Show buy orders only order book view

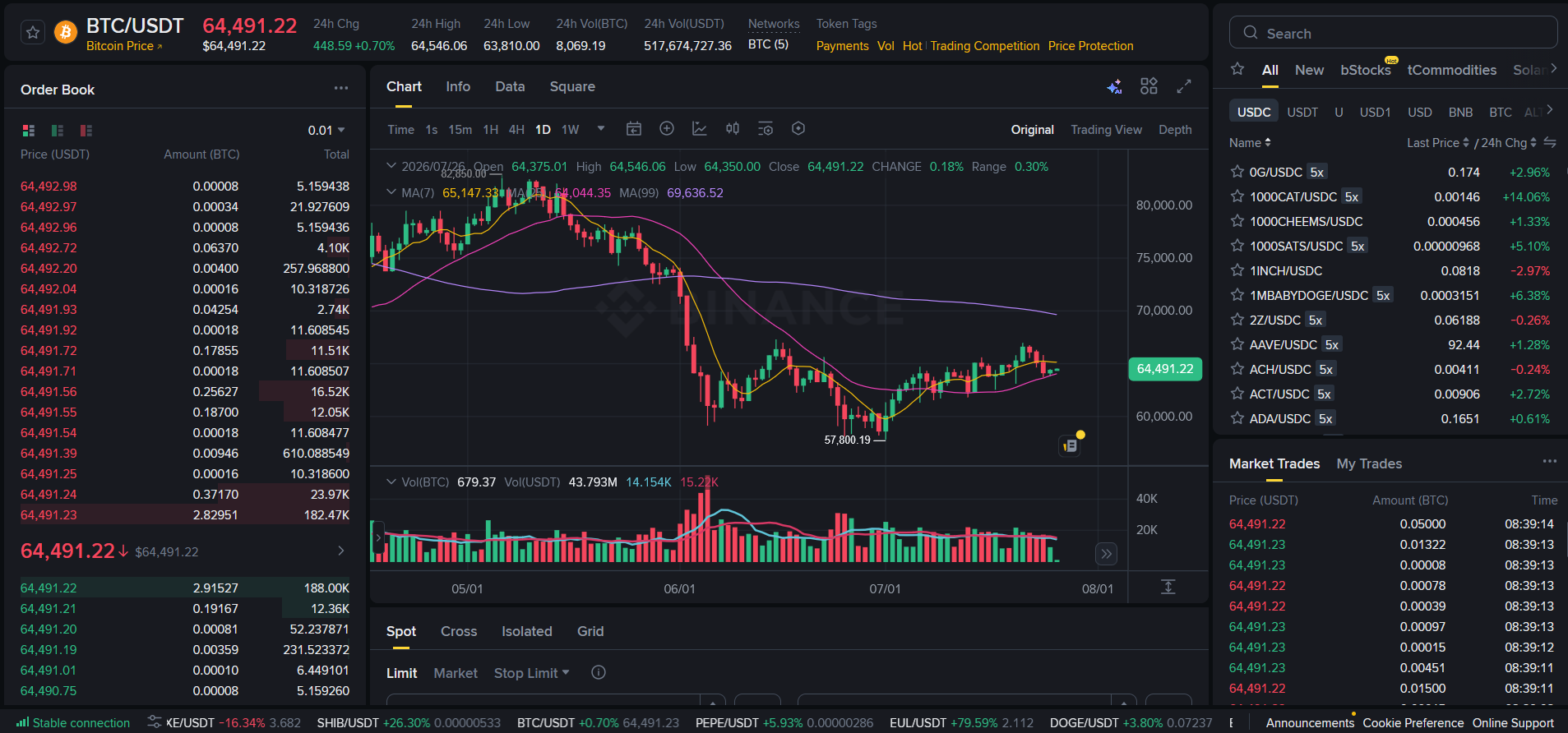coord(58,130)
